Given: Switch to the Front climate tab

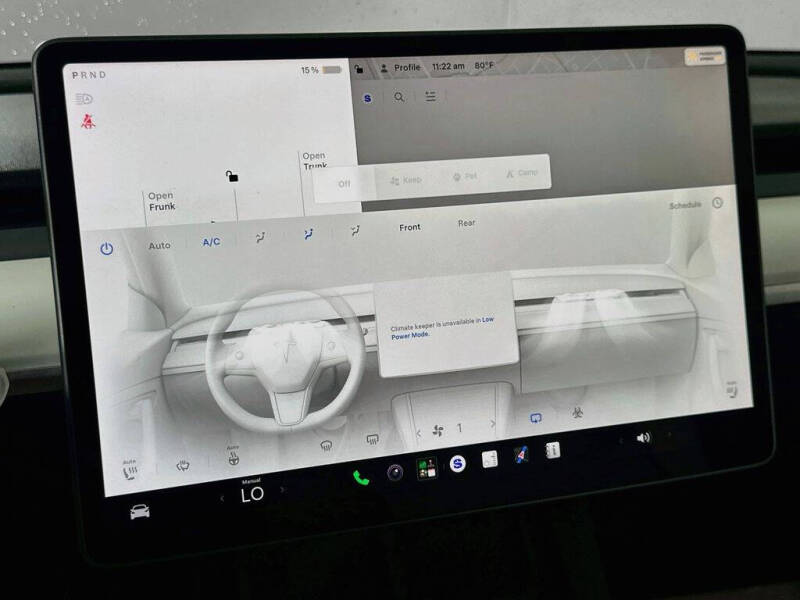Looking at the screenshot, I should (410, 227).
